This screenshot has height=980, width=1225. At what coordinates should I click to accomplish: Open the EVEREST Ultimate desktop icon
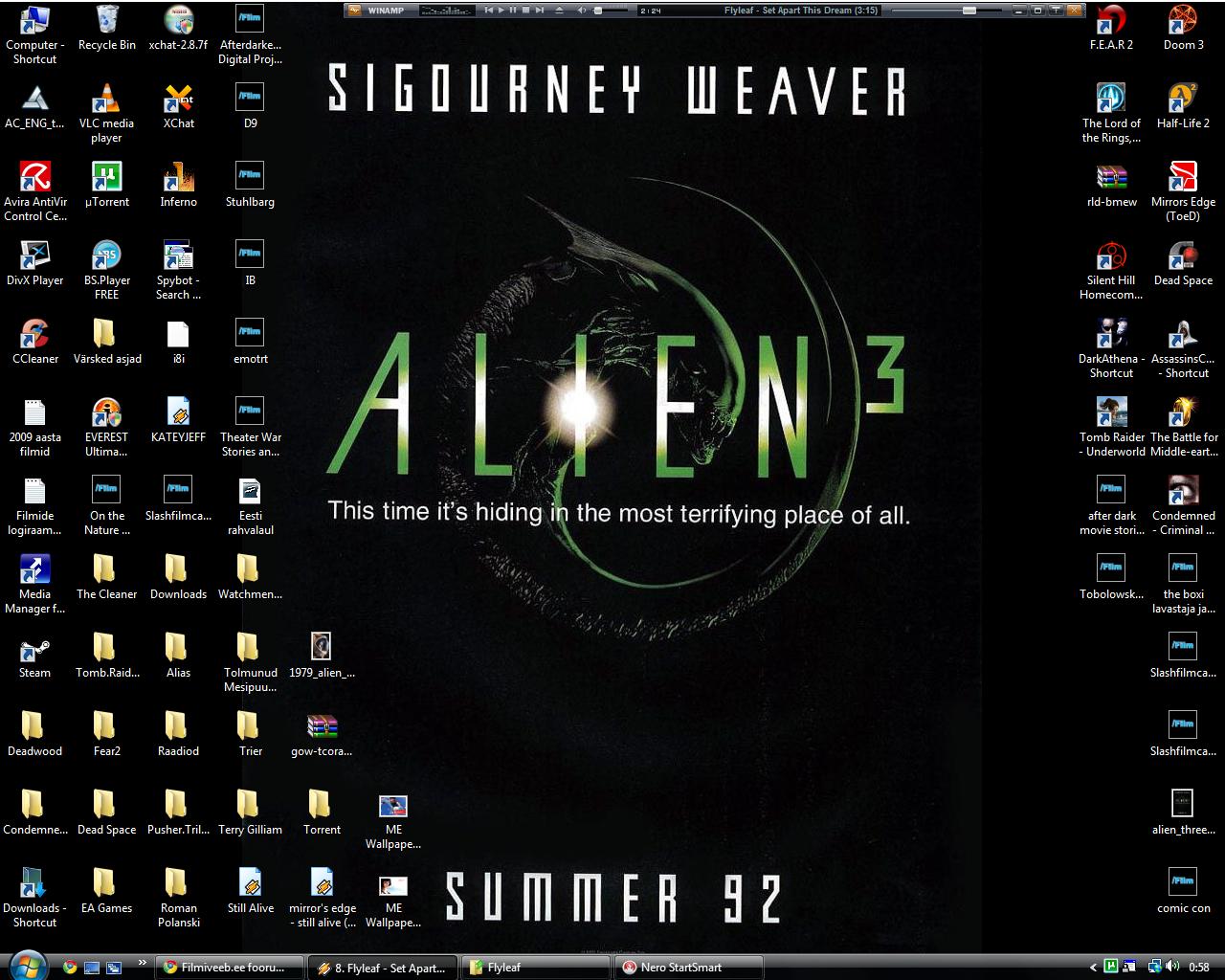[x=106, y=427]
